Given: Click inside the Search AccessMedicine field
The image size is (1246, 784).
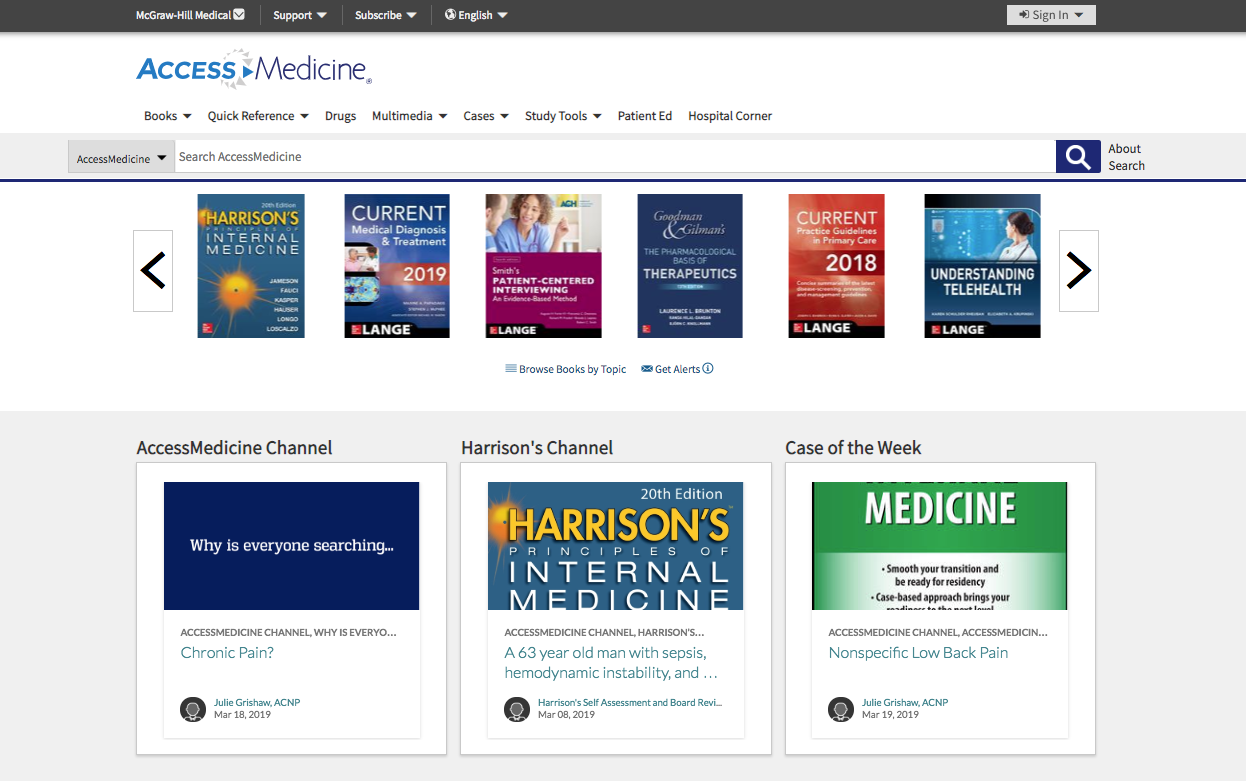Looking at the screenshot, I should (x=615, y=157).
